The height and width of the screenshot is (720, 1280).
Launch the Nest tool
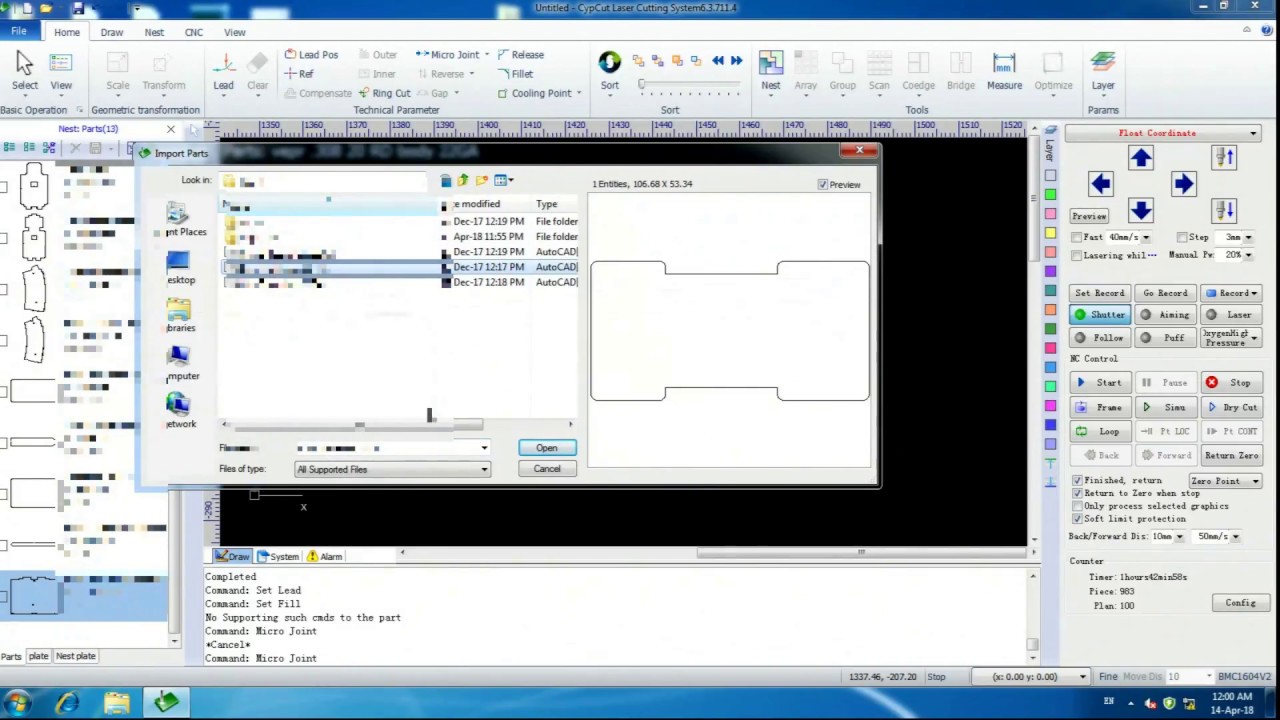[x=771, y=71]
